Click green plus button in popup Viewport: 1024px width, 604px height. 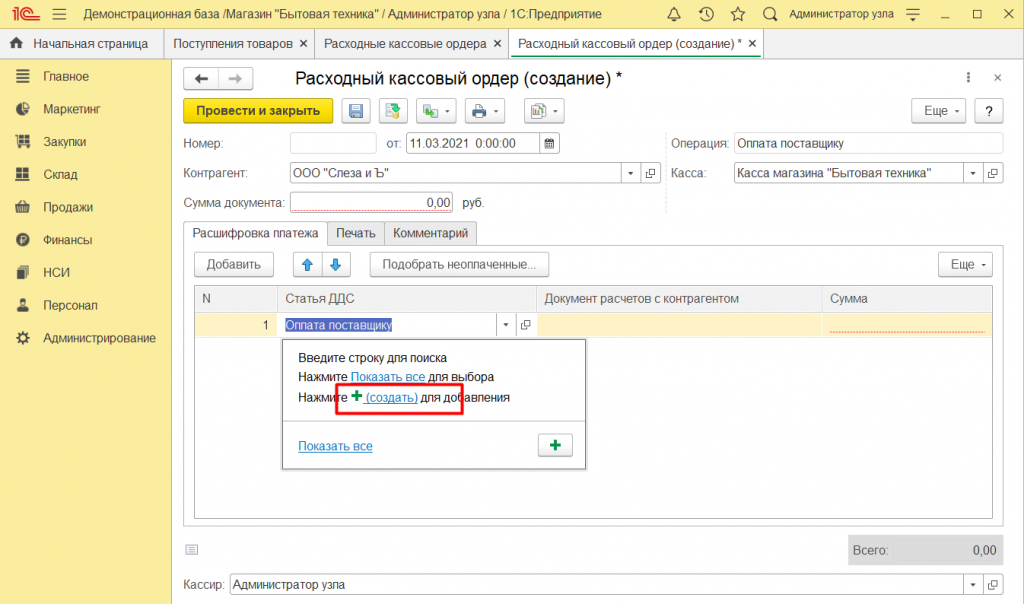[x=555, y=445]
